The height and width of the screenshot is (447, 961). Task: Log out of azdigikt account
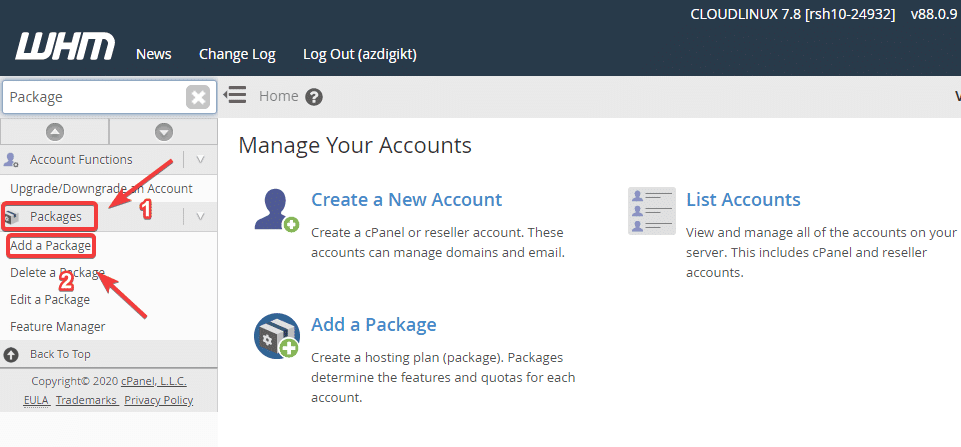tap(359, 54)
